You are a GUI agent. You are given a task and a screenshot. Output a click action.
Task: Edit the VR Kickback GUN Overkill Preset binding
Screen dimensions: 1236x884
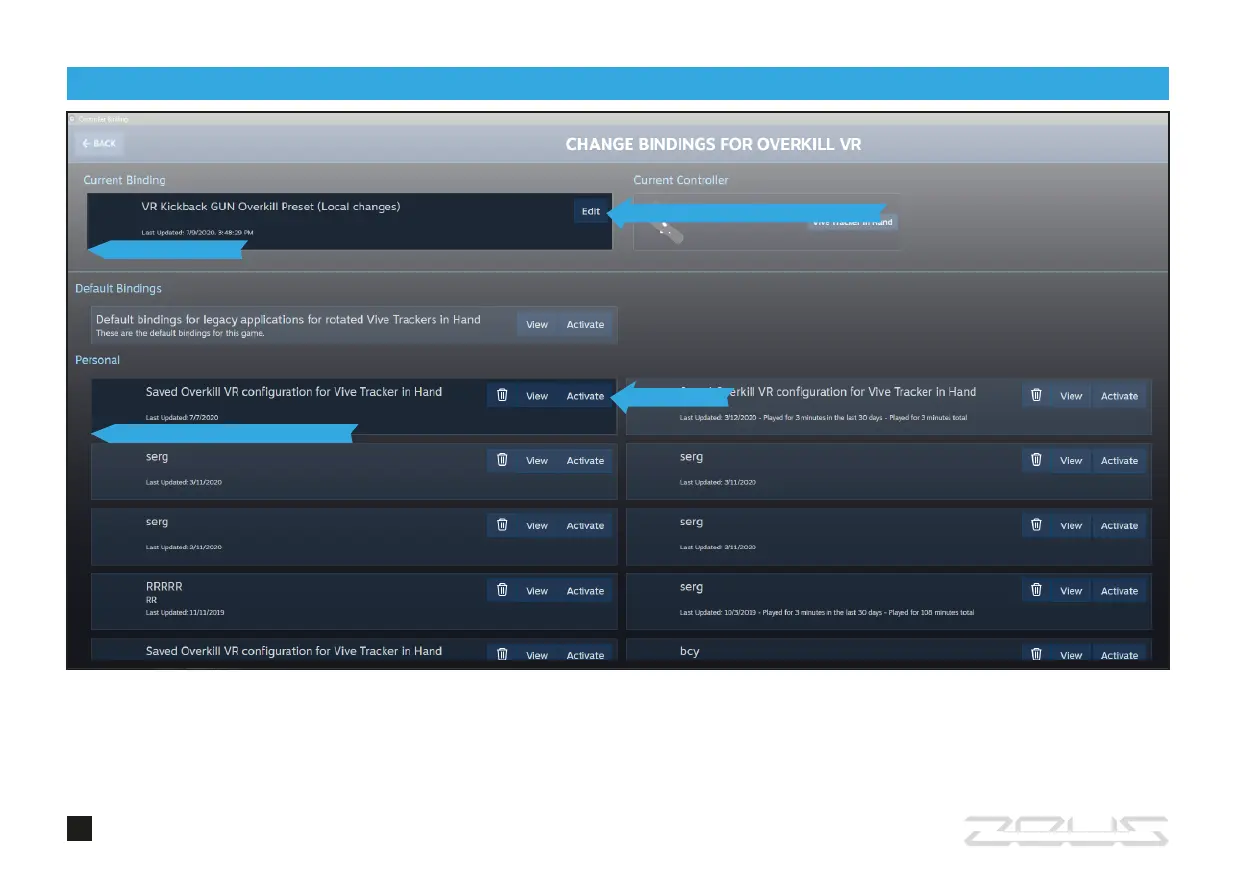(591, 211)
